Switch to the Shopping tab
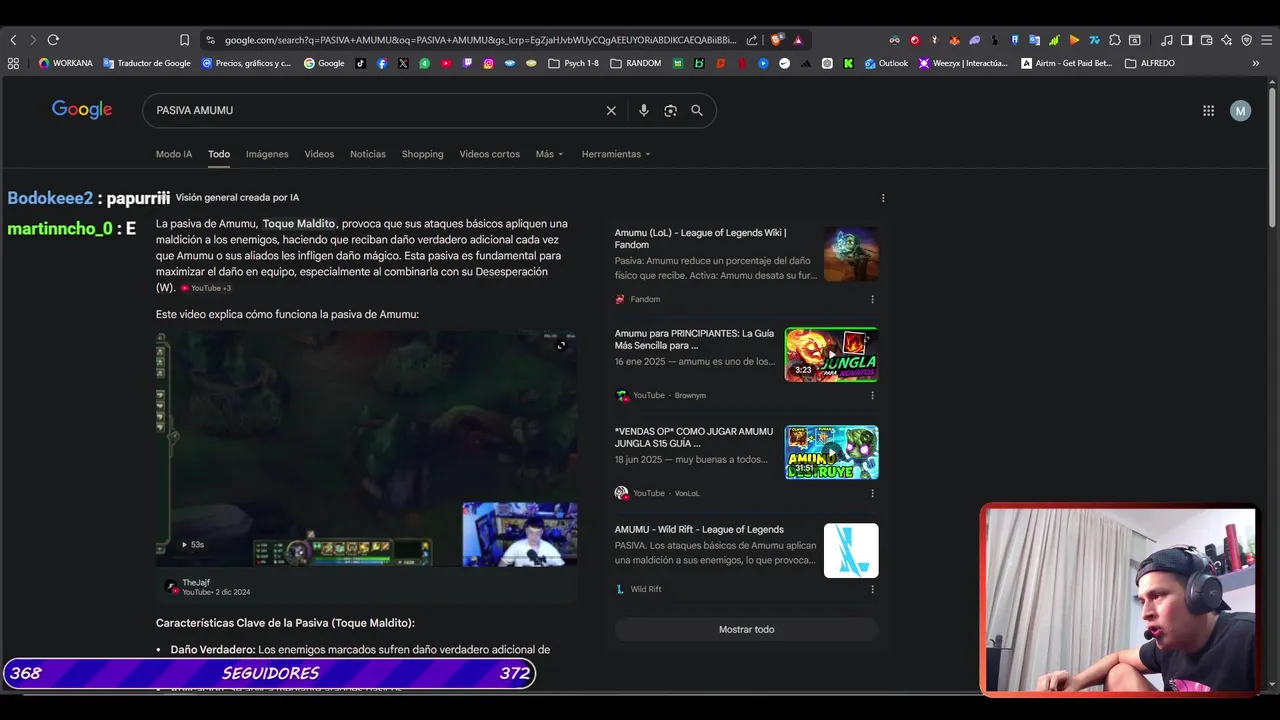Screen dimensions: 1280x720 point(422,154)
